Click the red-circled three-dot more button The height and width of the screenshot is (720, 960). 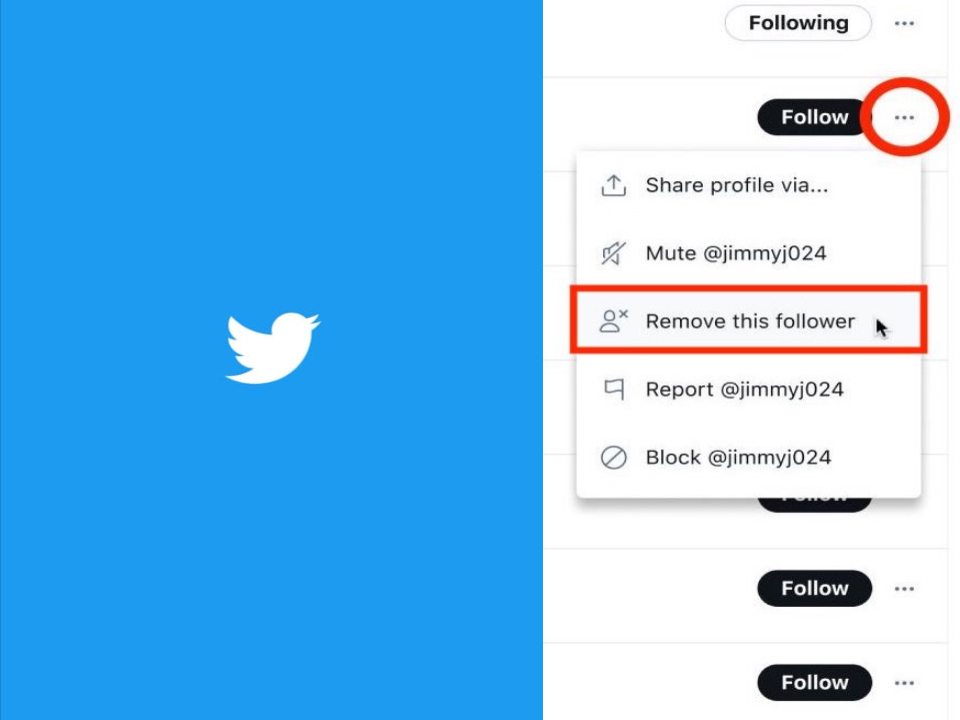[x=904, y=117]
